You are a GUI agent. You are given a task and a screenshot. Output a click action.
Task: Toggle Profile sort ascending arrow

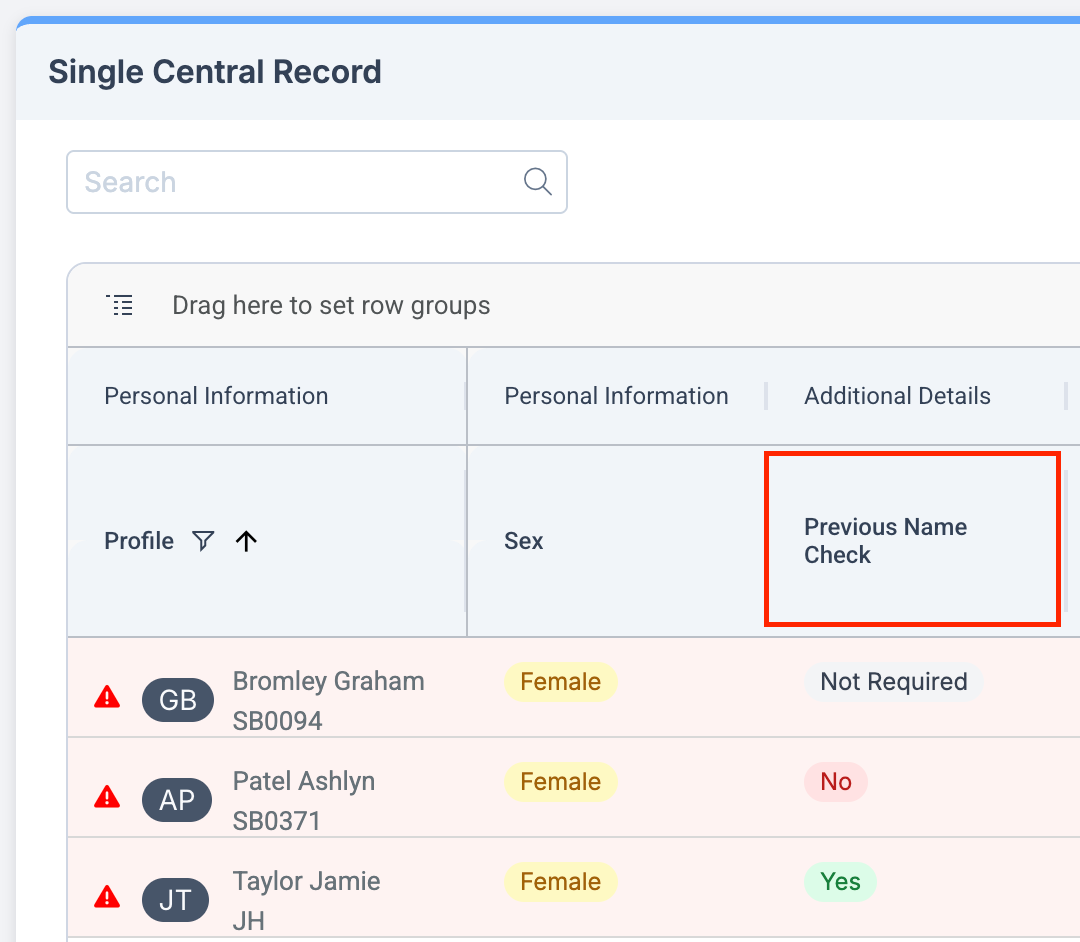[x=246, y=541]
